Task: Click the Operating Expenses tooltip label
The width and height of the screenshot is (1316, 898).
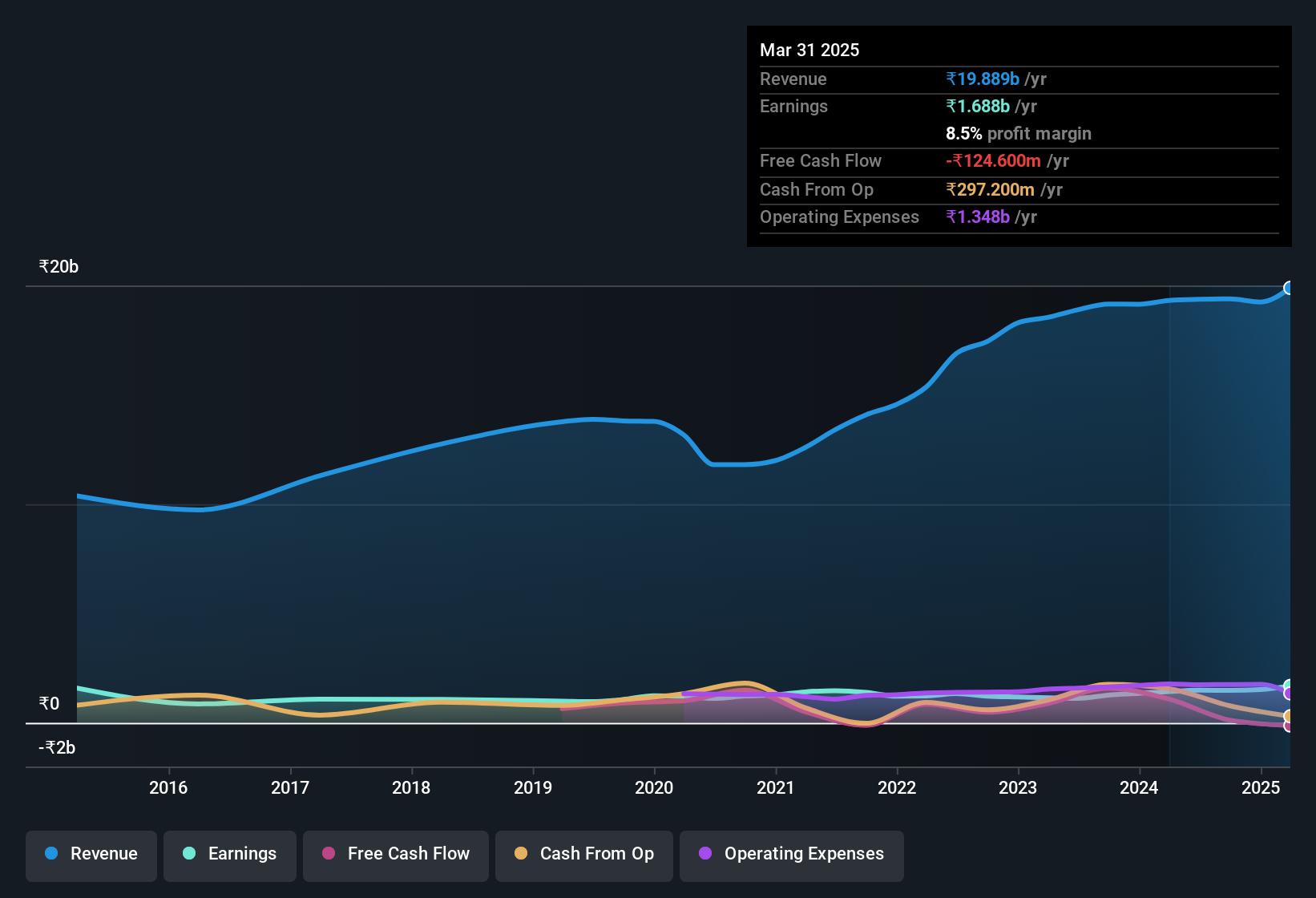Action: coord(839,216)
